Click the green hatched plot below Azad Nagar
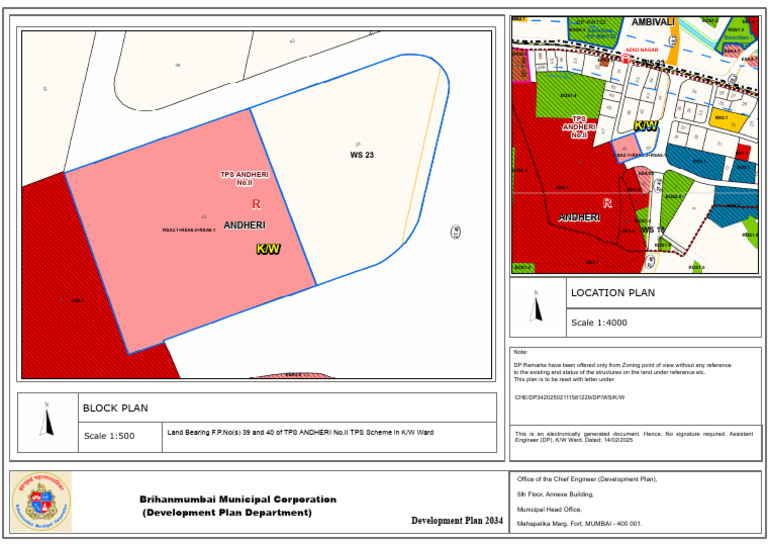 tap(569, 95)
